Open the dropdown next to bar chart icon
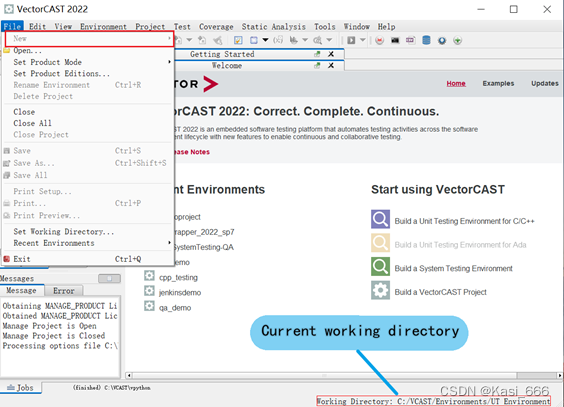Viewport: 564px width, 407px height. click(x=305, y=40)
